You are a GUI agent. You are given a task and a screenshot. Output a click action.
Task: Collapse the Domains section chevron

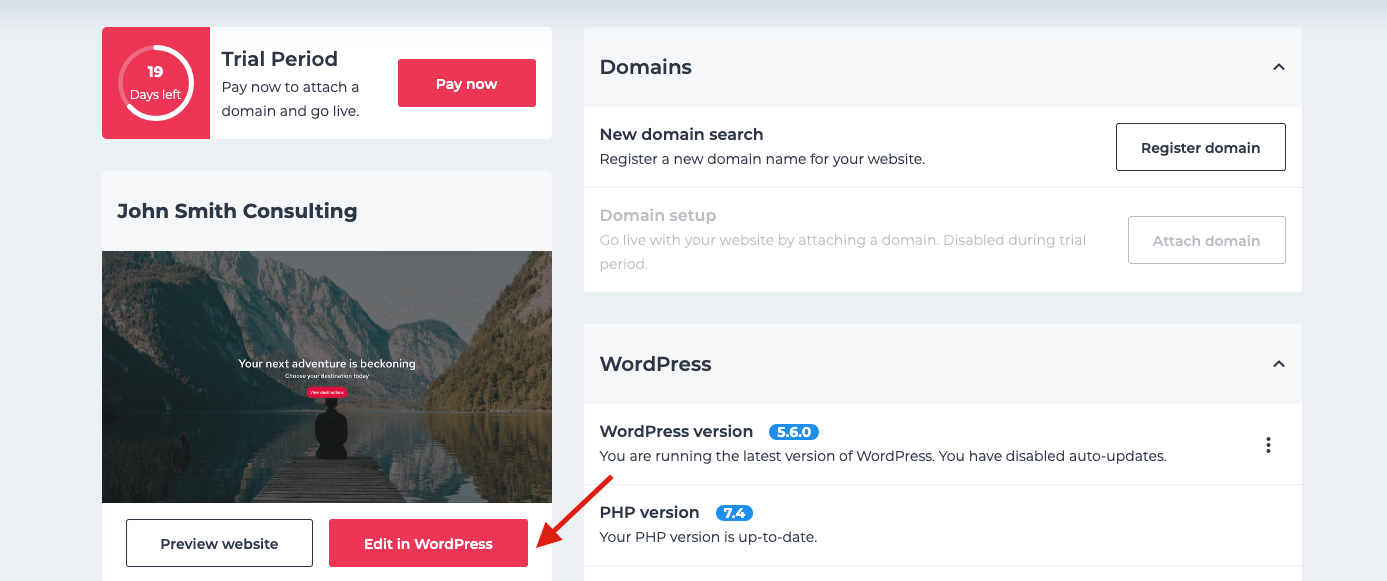(x=1278, y=67)
